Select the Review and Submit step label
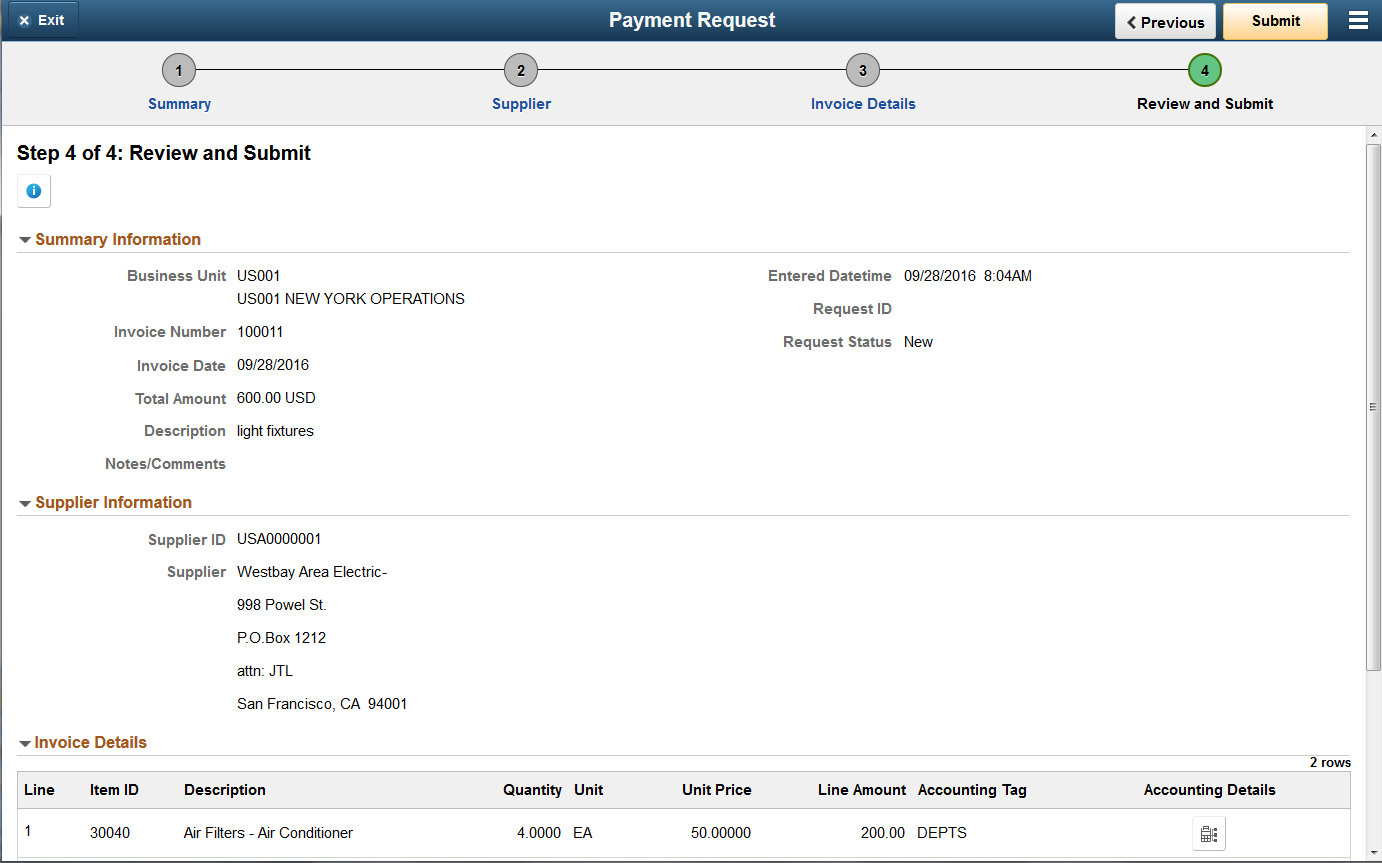The width and height of the screenshot is (1382, 863). tap(1205, 104)
